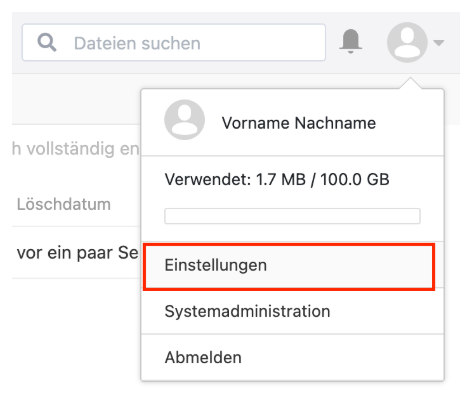Click the pointer notch atop the user menu
This screenshot has width=470, height=401.
point(410,83)
